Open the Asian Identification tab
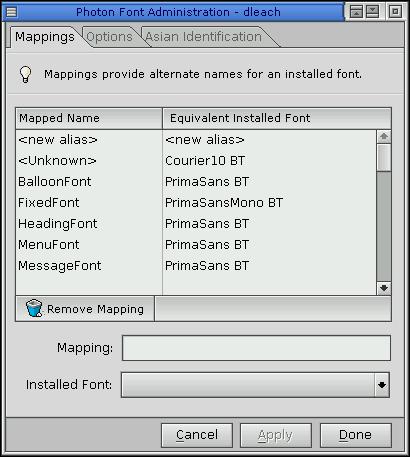This screenshot has width=410, height=457. click(203, 37)
